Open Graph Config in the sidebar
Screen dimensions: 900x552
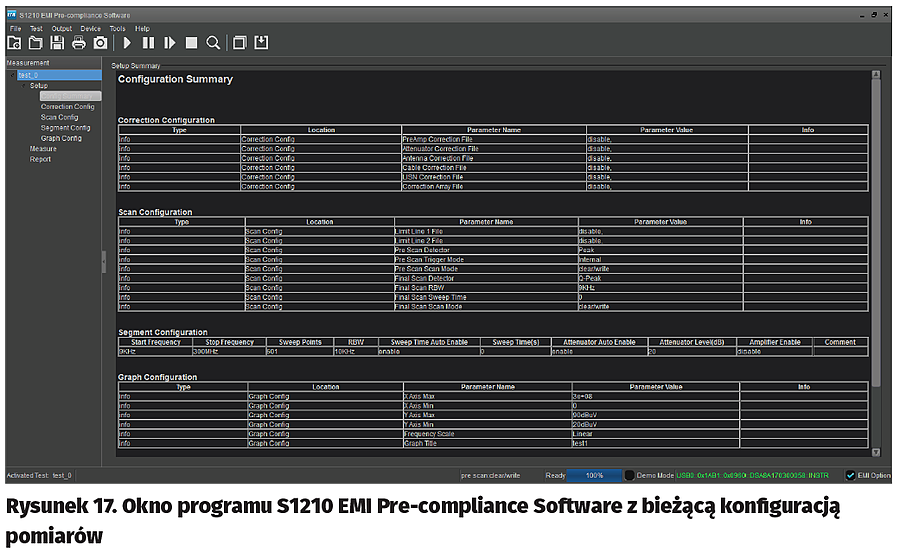[x=61, y=138]
